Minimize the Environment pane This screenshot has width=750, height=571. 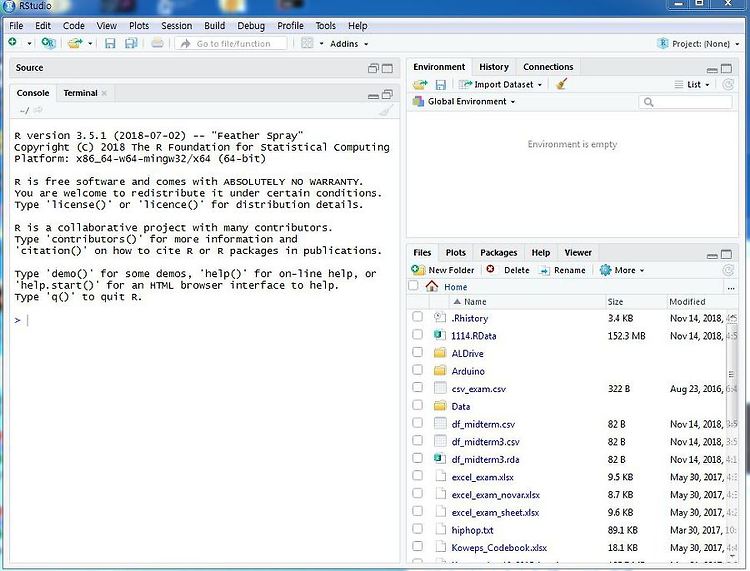tap(712, 69)
